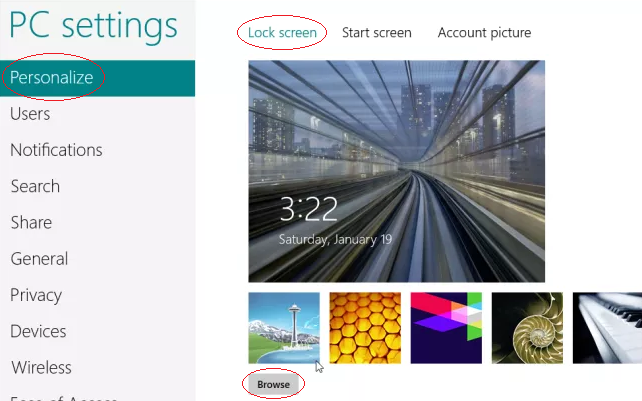Go to Devices settings
Viewport: 642px width, 401px height.
tap(38, 331)
